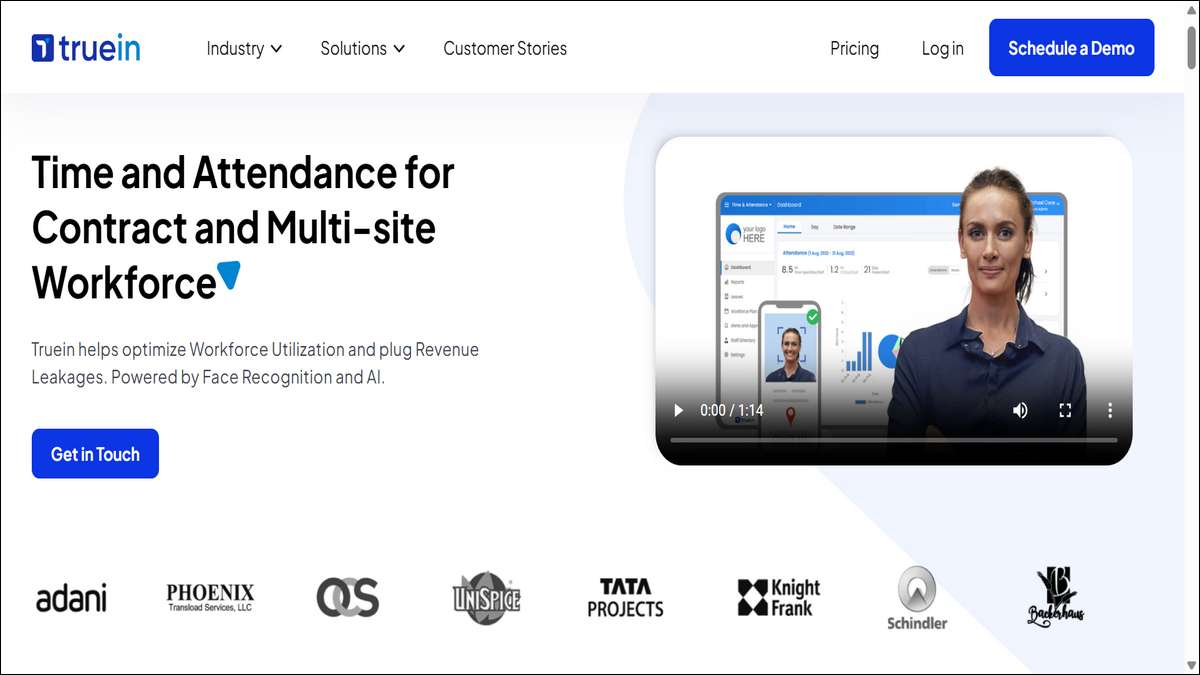
Task: Click the Schindler logo
Action: point(917,598)
